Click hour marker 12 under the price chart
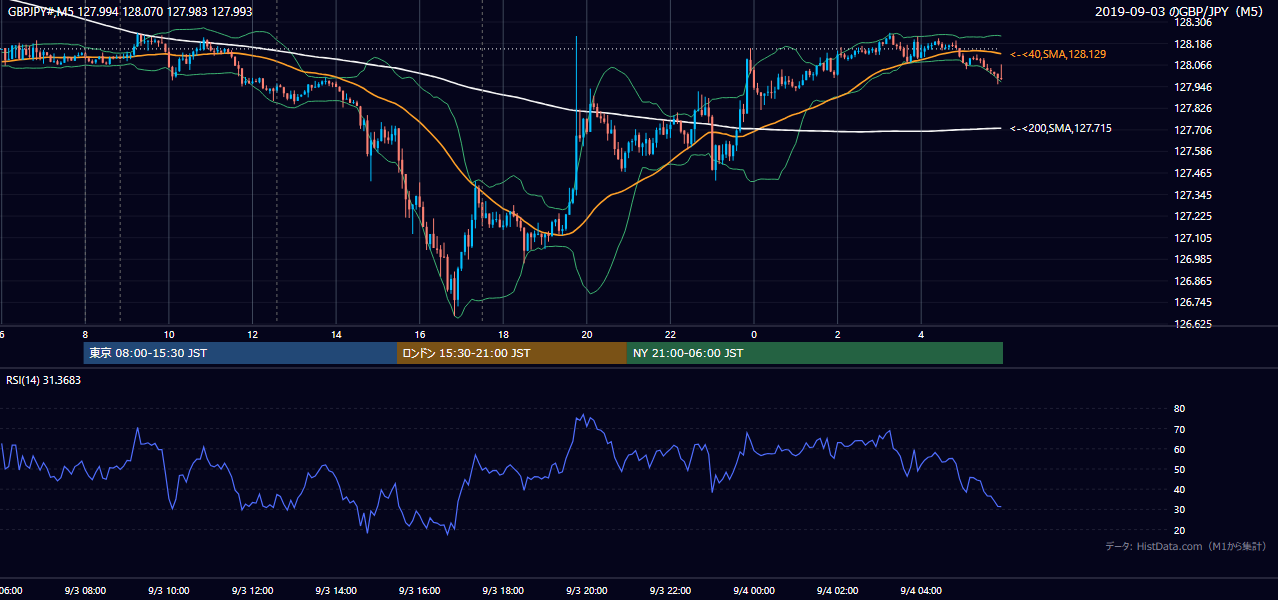 coord(252,334)
